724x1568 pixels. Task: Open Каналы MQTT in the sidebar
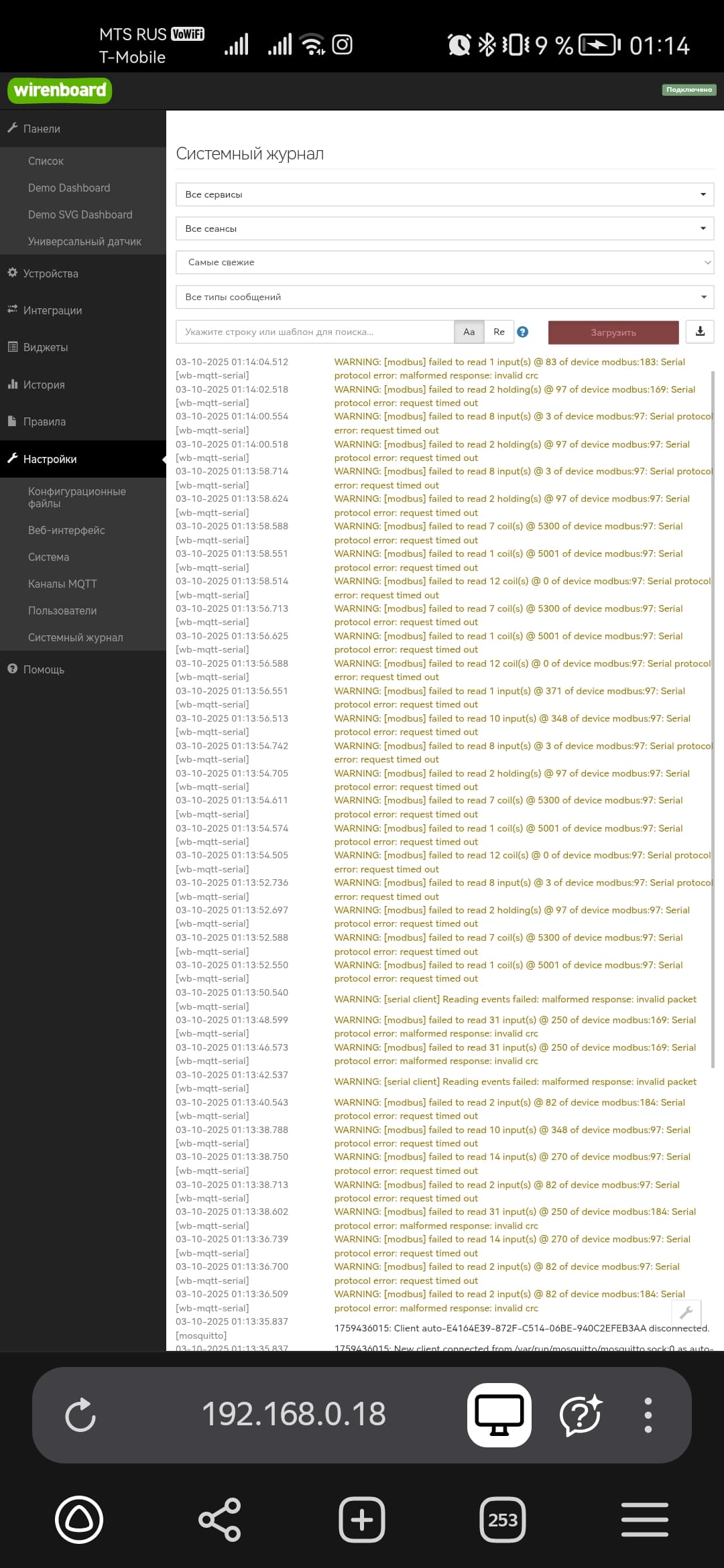(x=62, y=584)
